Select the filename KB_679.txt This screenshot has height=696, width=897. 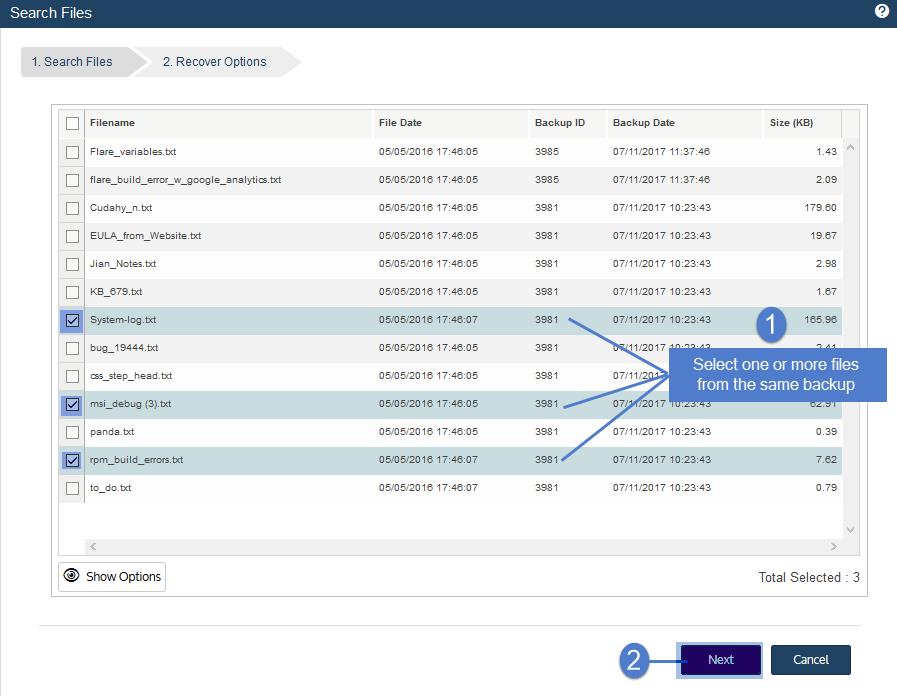[116, 292]
